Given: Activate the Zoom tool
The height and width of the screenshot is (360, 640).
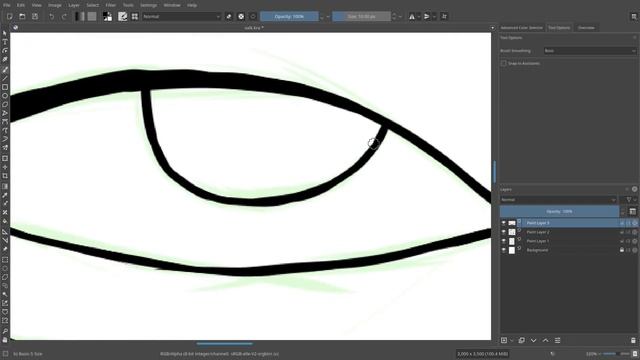Looking at the screenshot, I should pyautogui.click(x=5, y=331).
